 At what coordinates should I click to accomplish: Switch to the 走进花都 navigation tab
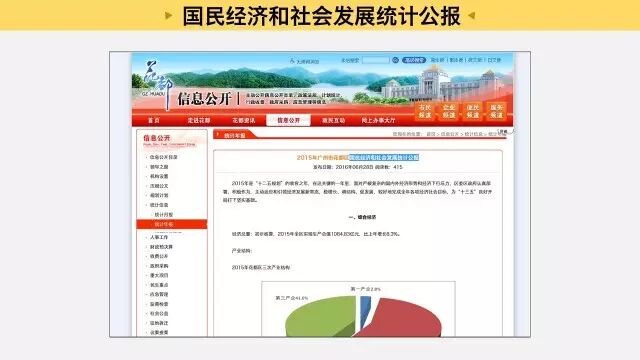click(199, 120)
